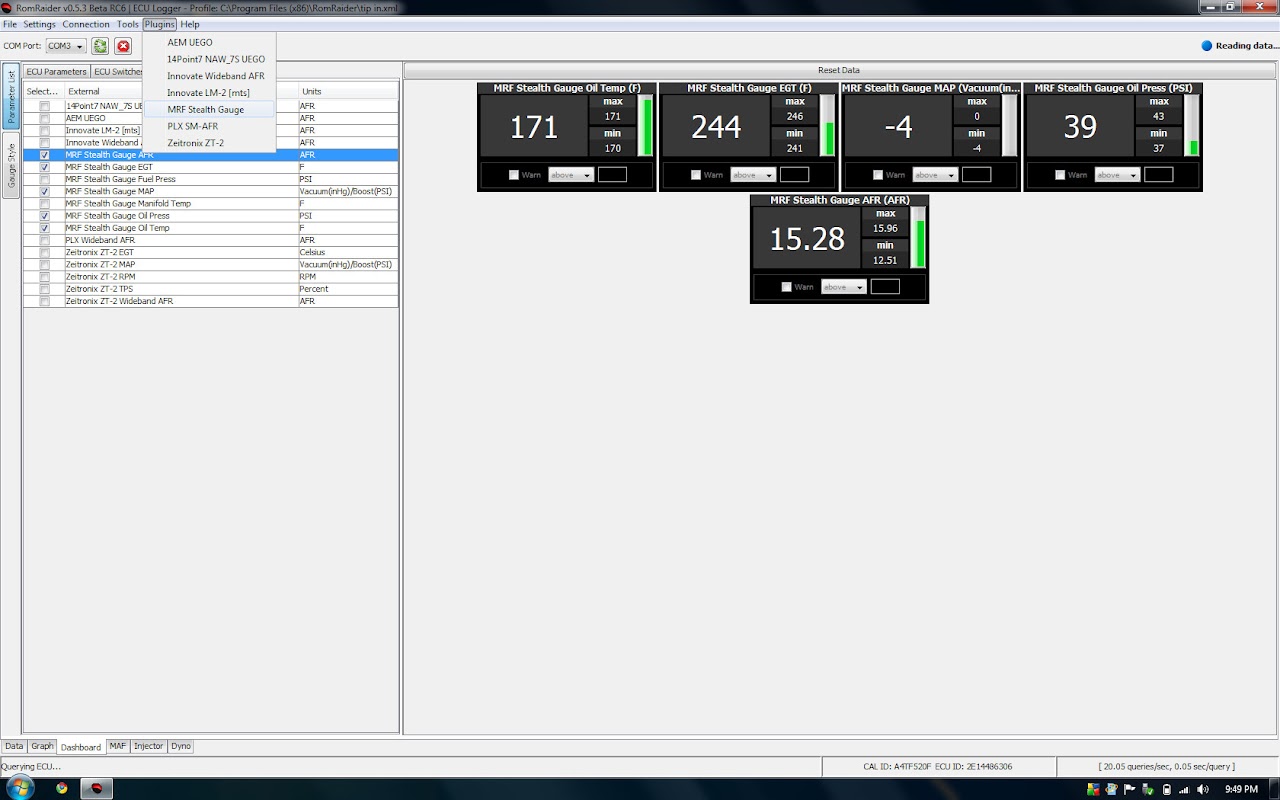
Task: Uncheck MRF Stealth Gauge Oil Temp checkbox
Action: (x=44, y=228)
